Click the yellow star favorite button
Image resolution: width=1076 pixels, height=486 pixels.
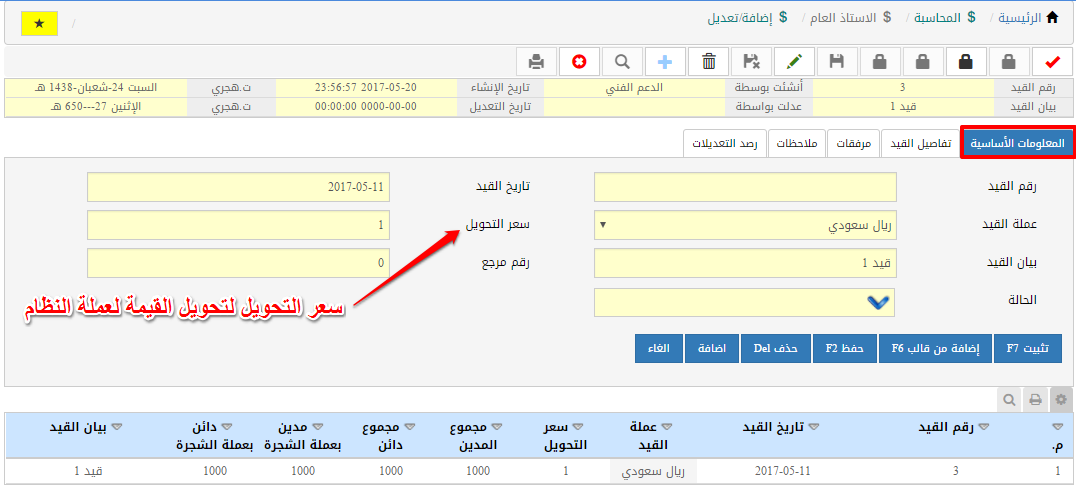click(39, 23)
